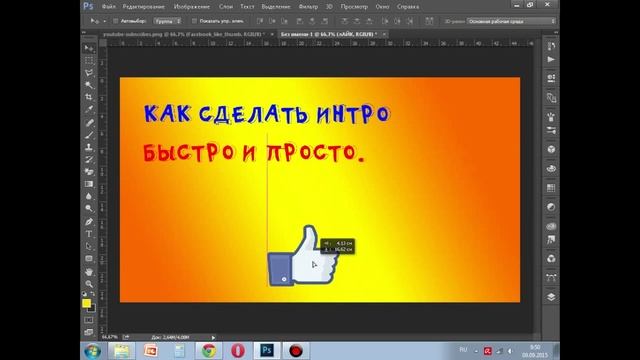Select the Clone Stamp tool
This screenshot has width=640, height=360.
[89, 147]
